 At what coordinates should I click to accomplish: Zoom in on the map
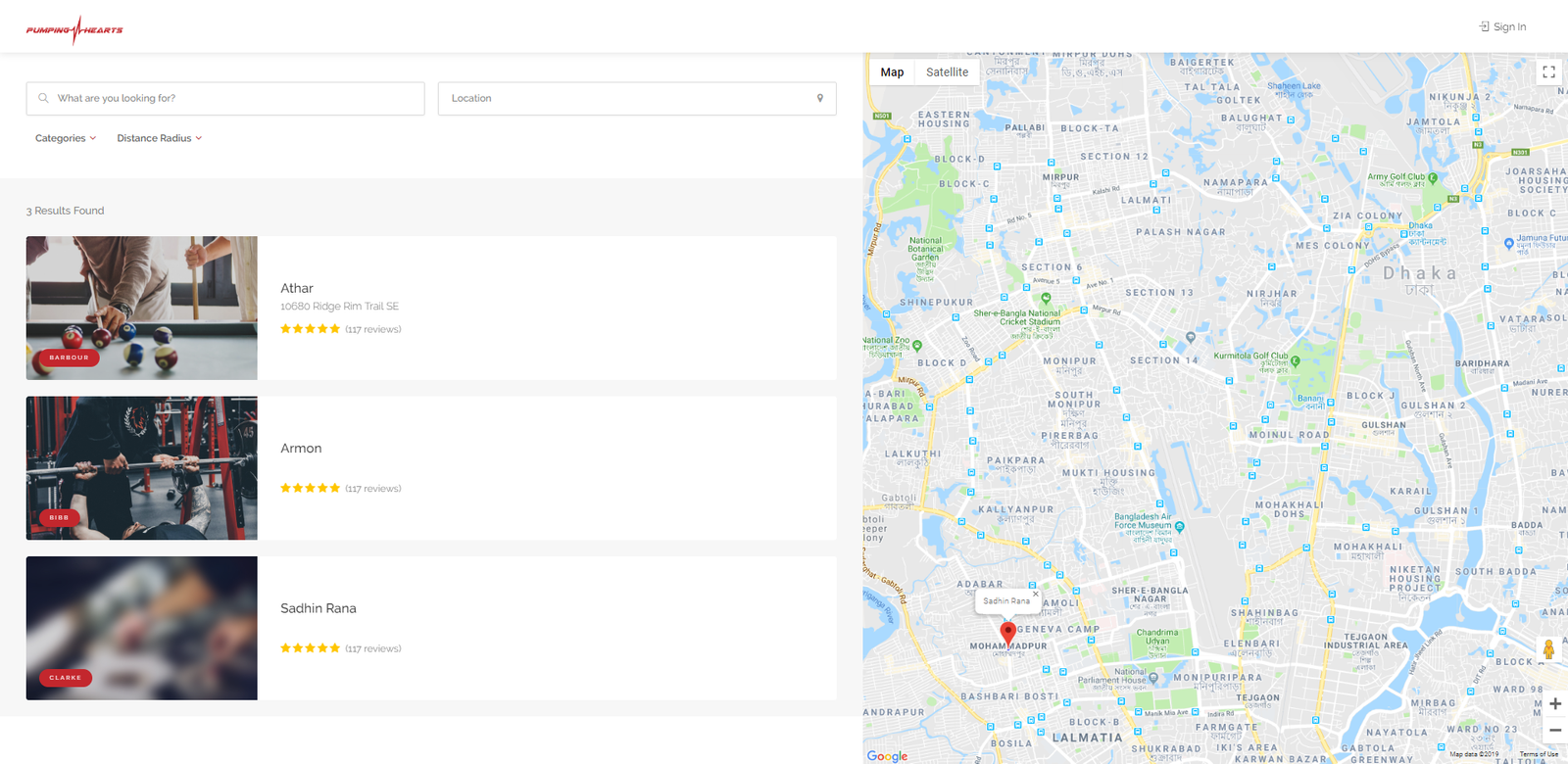click(1555, 703)
